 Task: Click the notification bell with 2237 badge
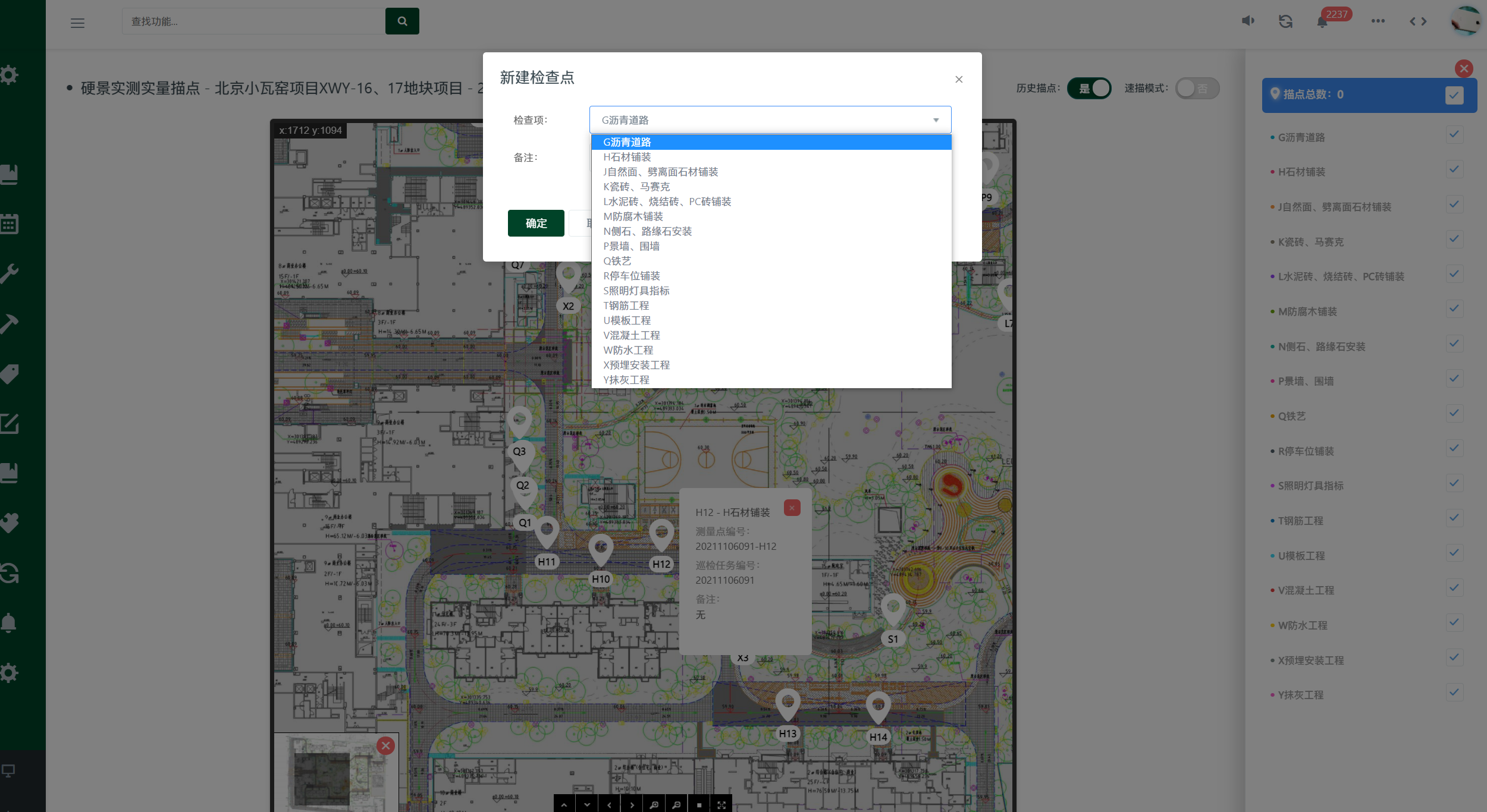coord(1322,22)
